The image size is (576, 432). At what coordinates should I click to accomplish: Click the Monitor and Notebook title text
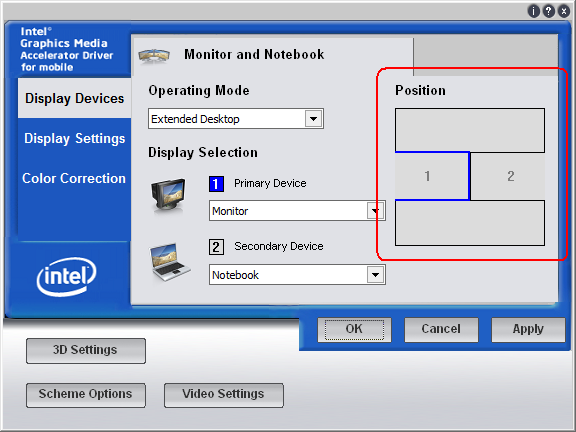[254, 54]
